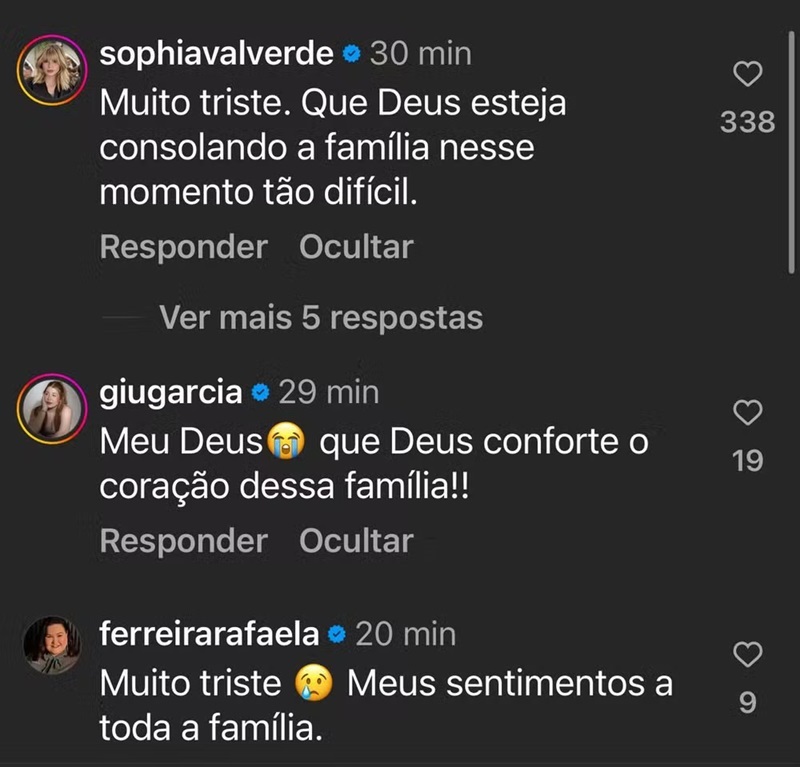Reply to giugarcia's comment via Responder
800x767 pixels.
(x=184, y=541)
